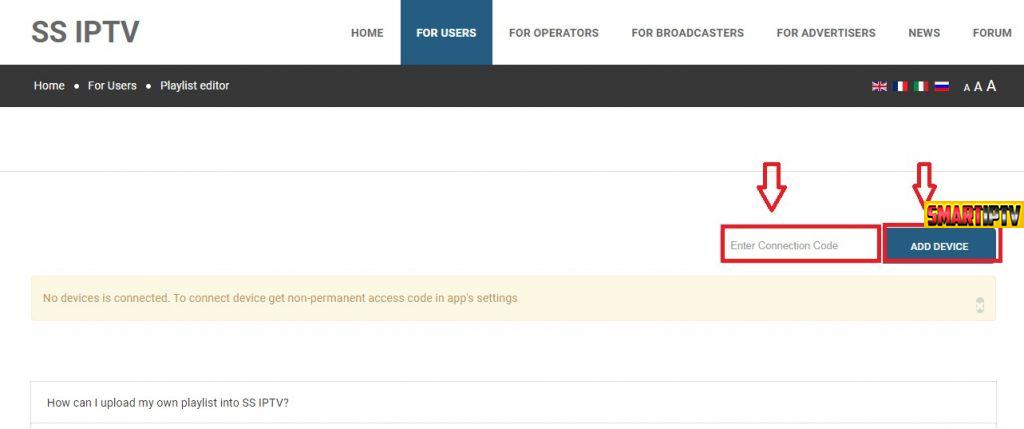The height and width of the screenshot is (429, 1024).
Task: Select the FOR USERS tab
Action: (x=446, y=33)
